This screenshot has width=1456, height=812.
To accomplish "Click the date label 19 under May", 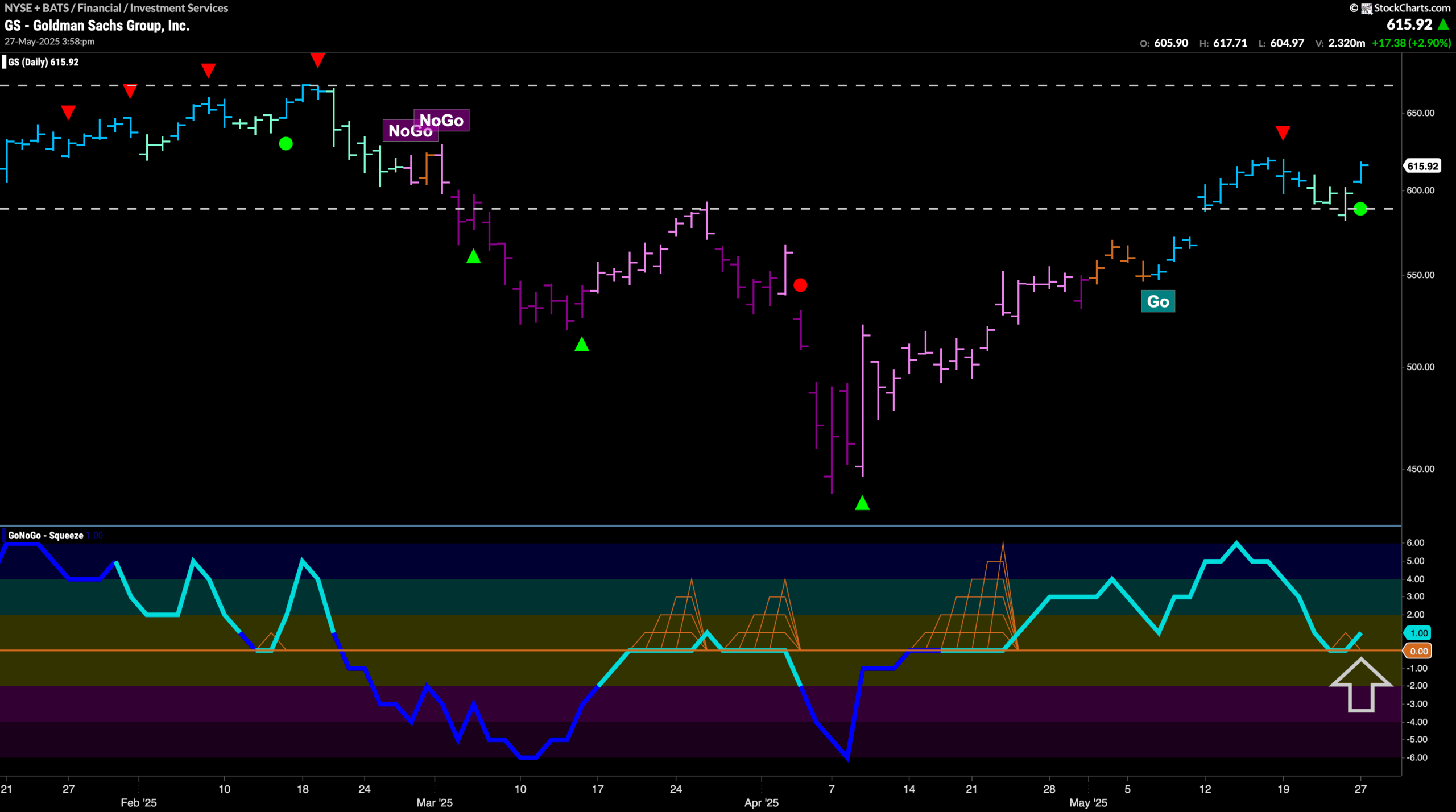I will [1283, 789].
